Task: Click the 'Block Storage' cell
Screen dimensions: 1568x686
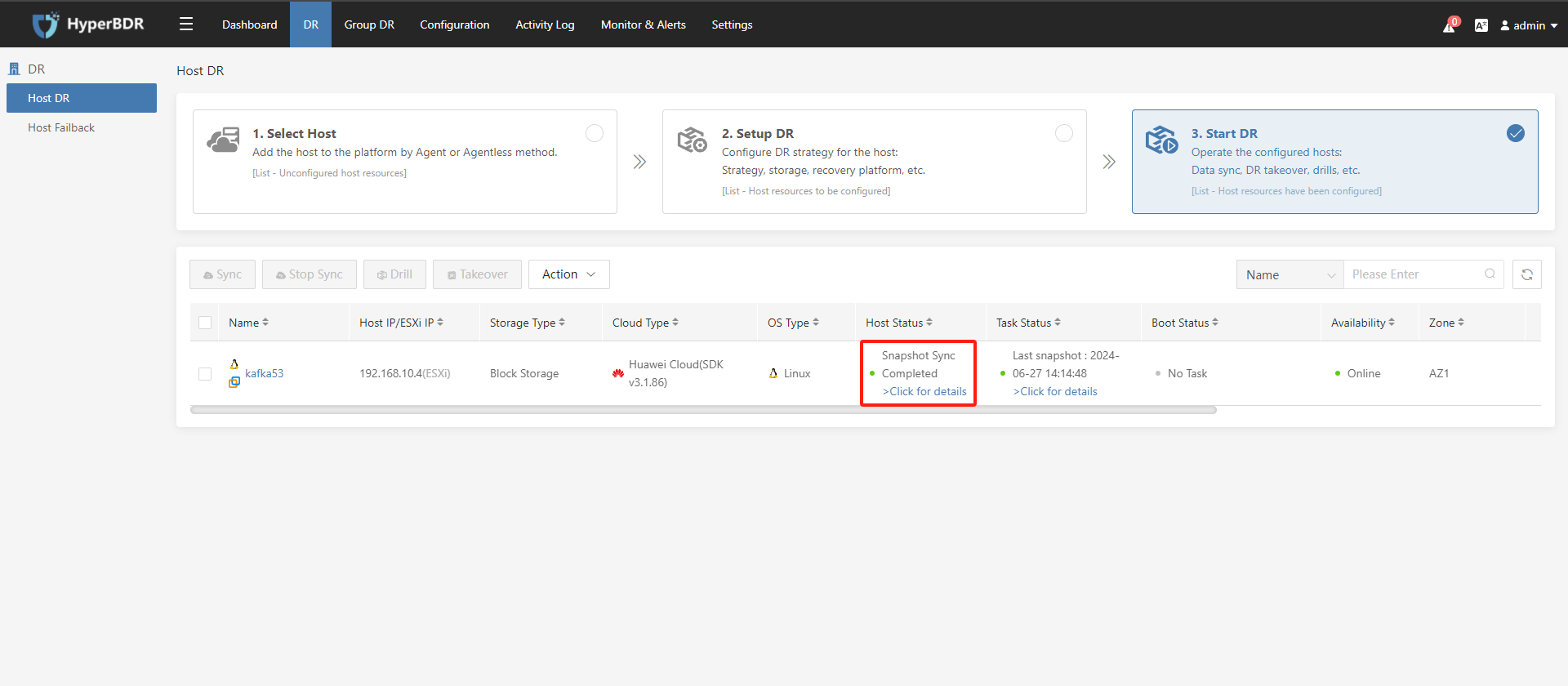Action: (x=524, y=373)
